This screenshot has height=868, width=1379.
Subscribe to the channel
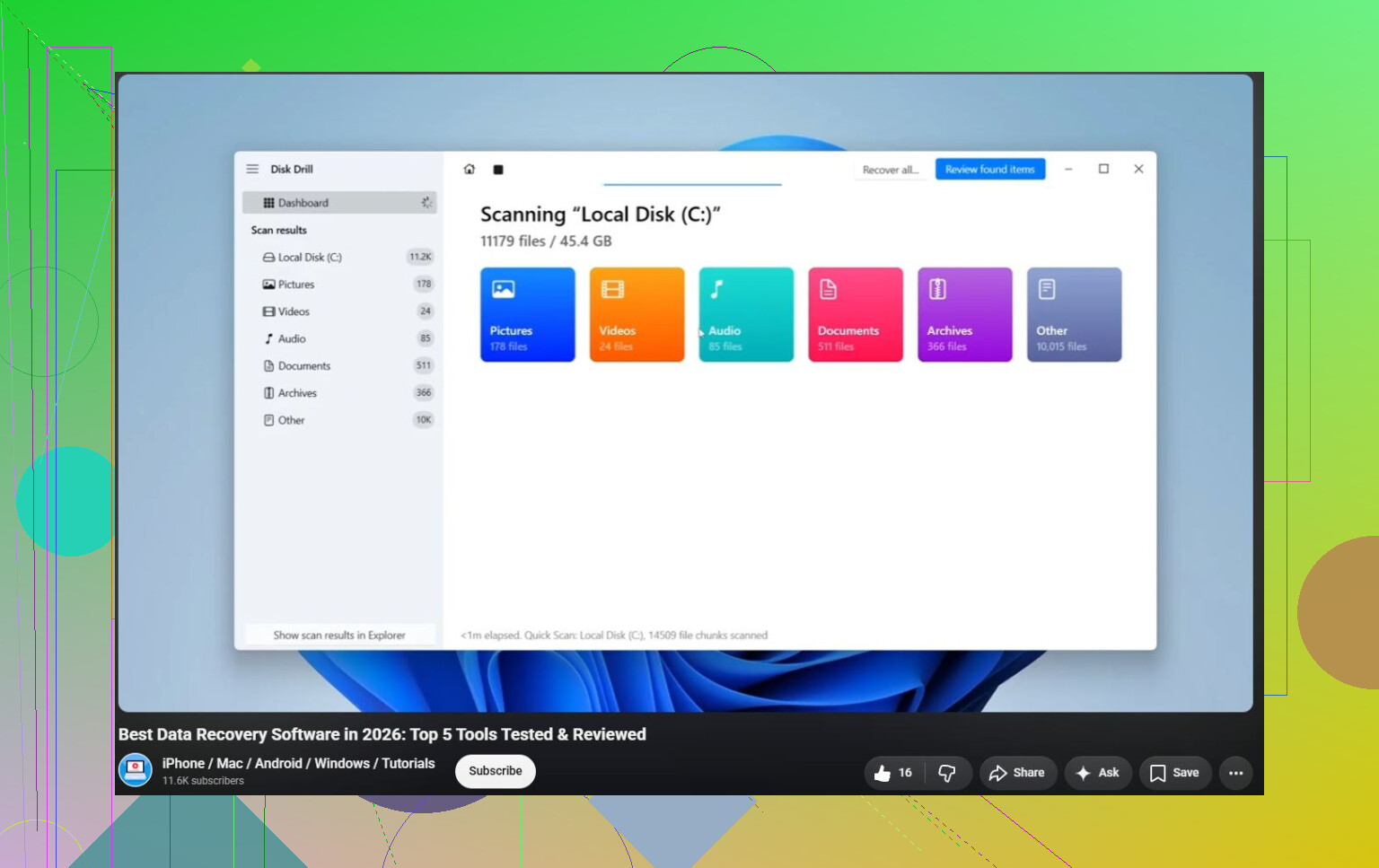tap(496, 771)
